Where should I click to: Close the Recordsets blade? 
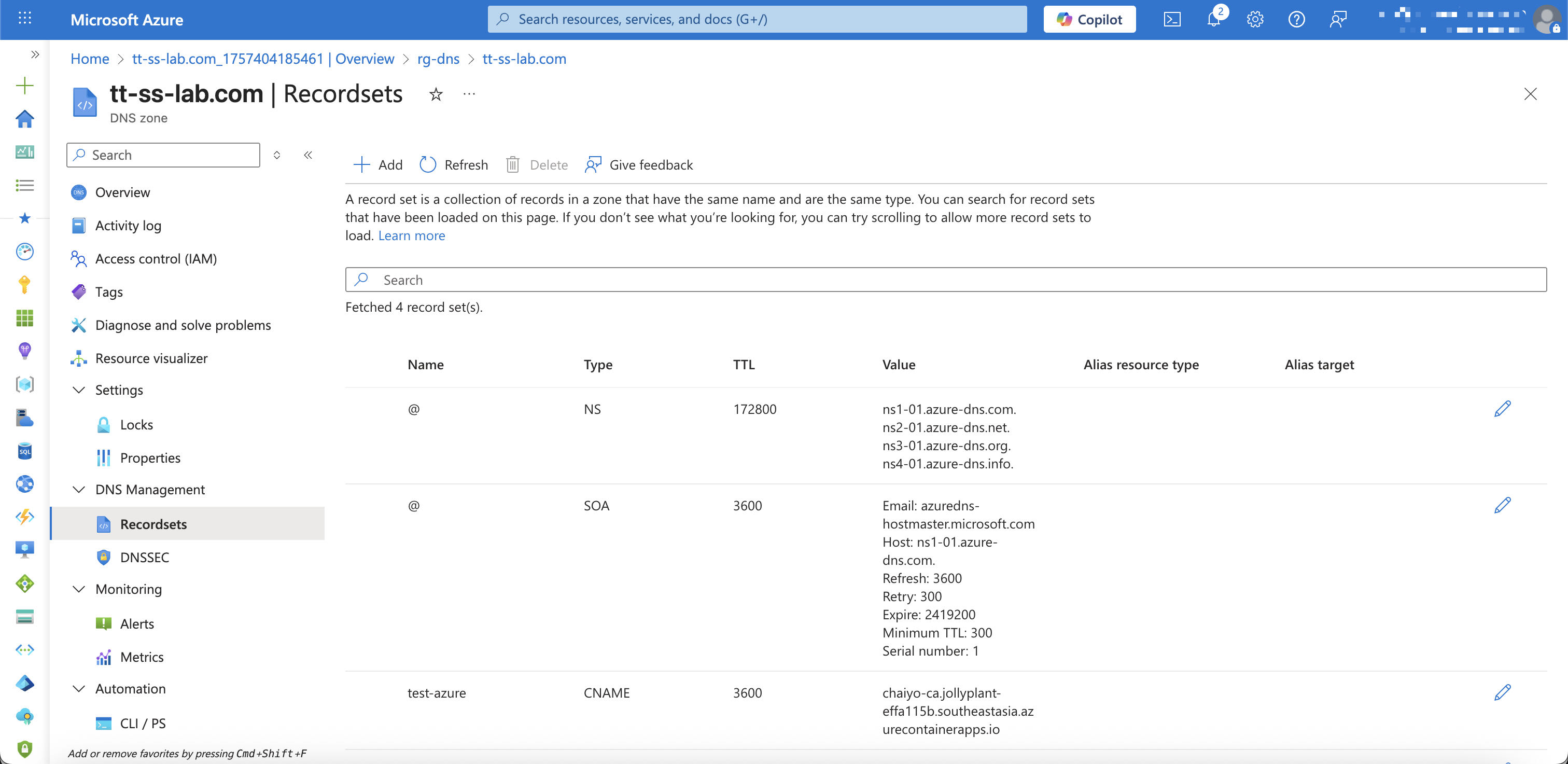coord(1530,94)
